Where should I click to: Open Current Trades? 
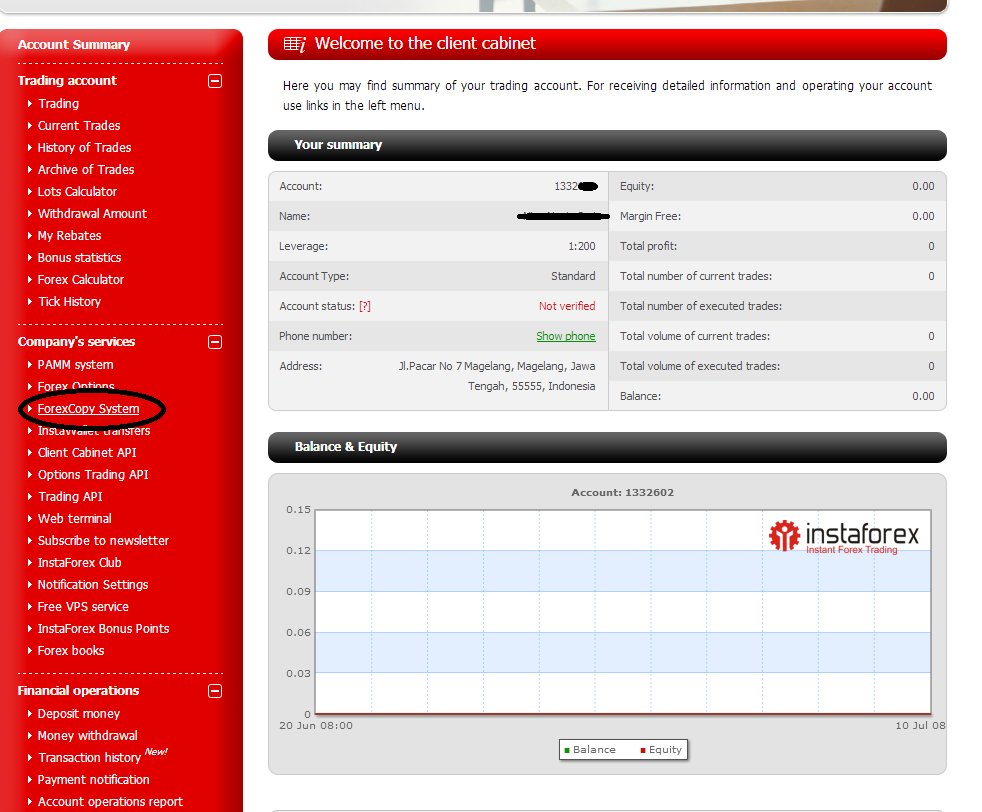click(x=79, y=125)
